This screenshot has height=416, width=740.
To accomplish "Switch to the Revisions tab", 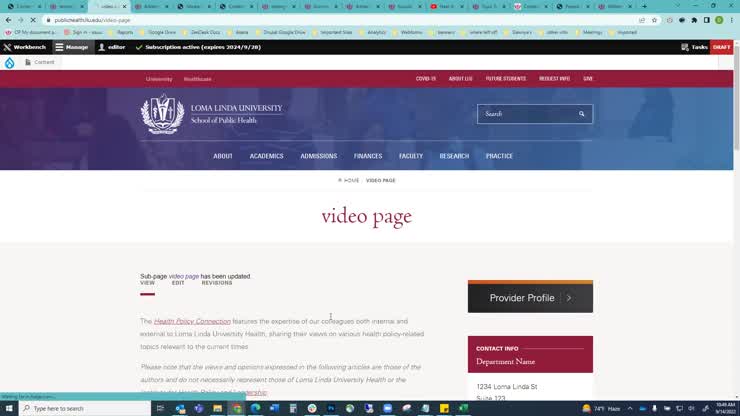I will point(217,283).
